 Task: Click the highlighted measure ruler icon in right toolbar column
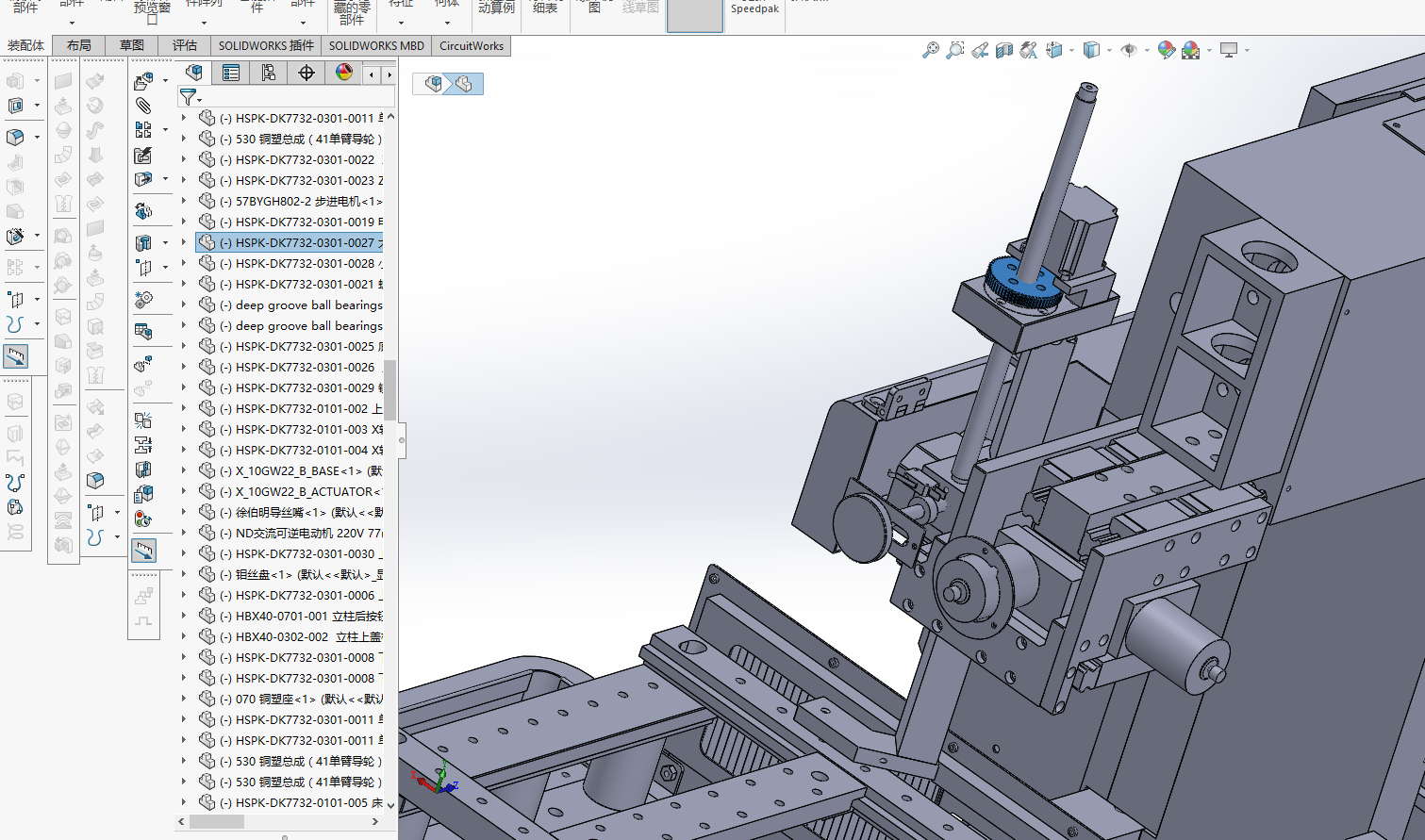[x=143, y=551]
